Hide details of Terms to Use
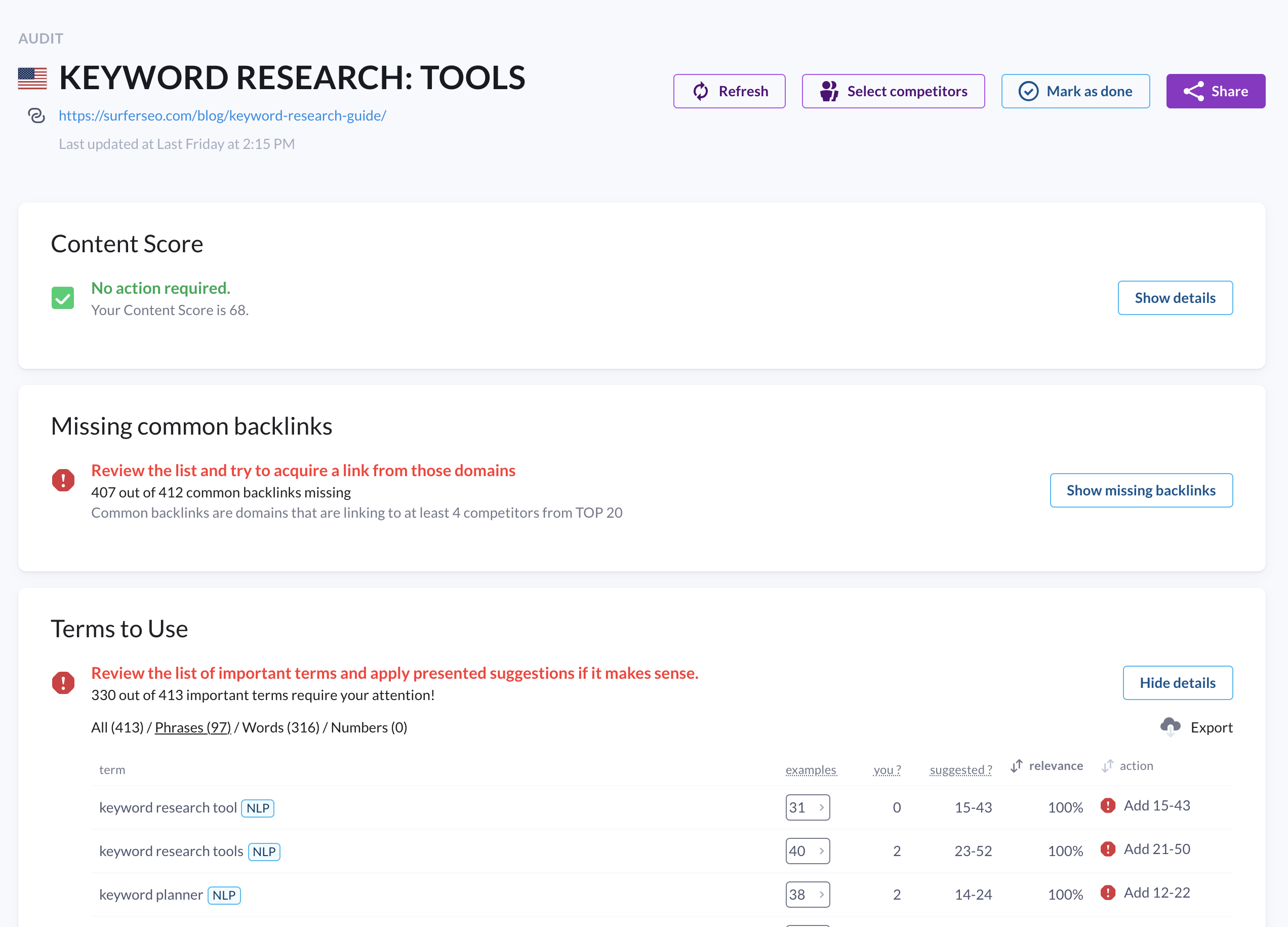Screen dimensions: 1288x927 tap(1177, 683)
